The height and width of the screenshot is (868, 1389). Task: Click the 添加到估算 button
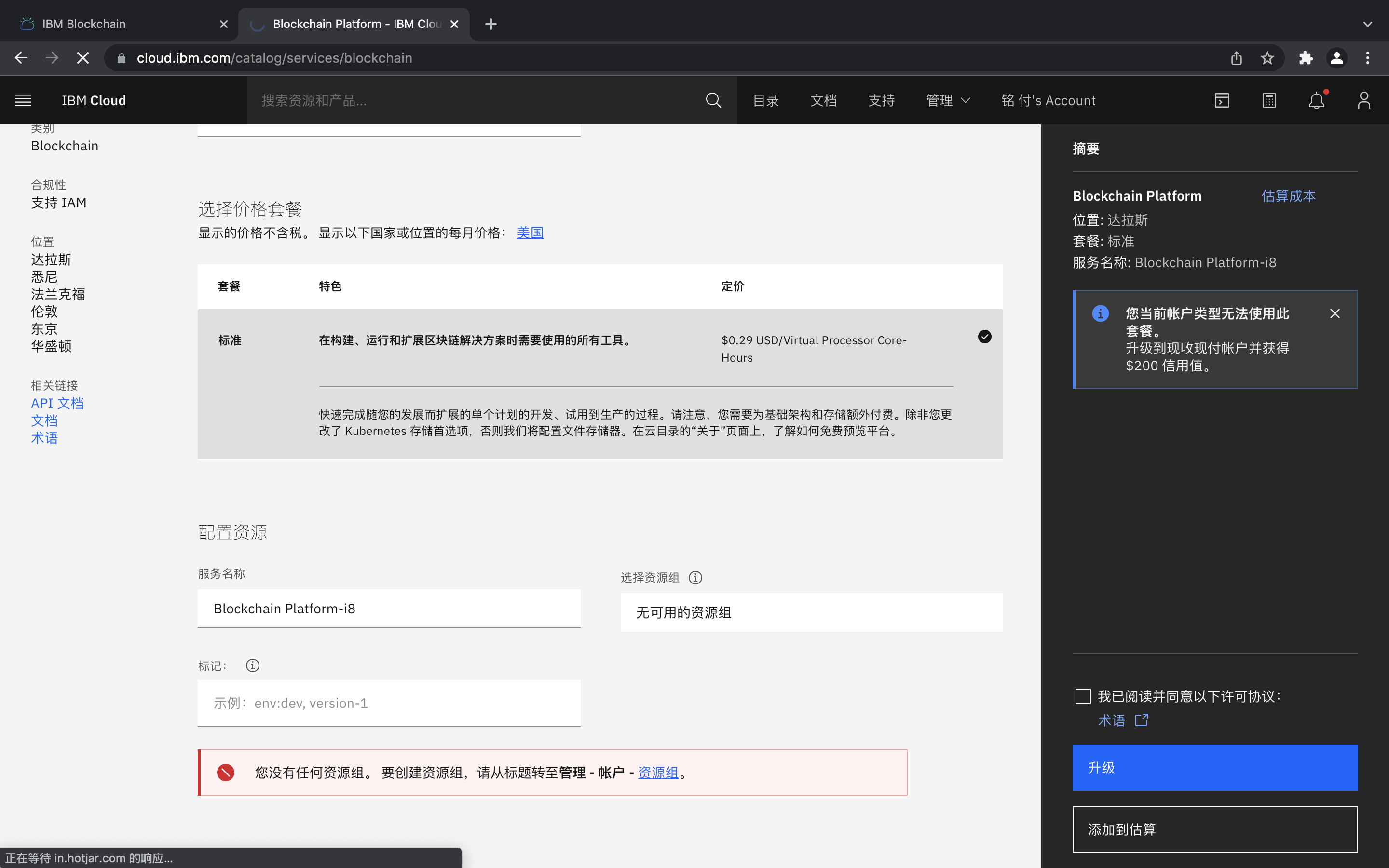click(x=1214, y=829)
